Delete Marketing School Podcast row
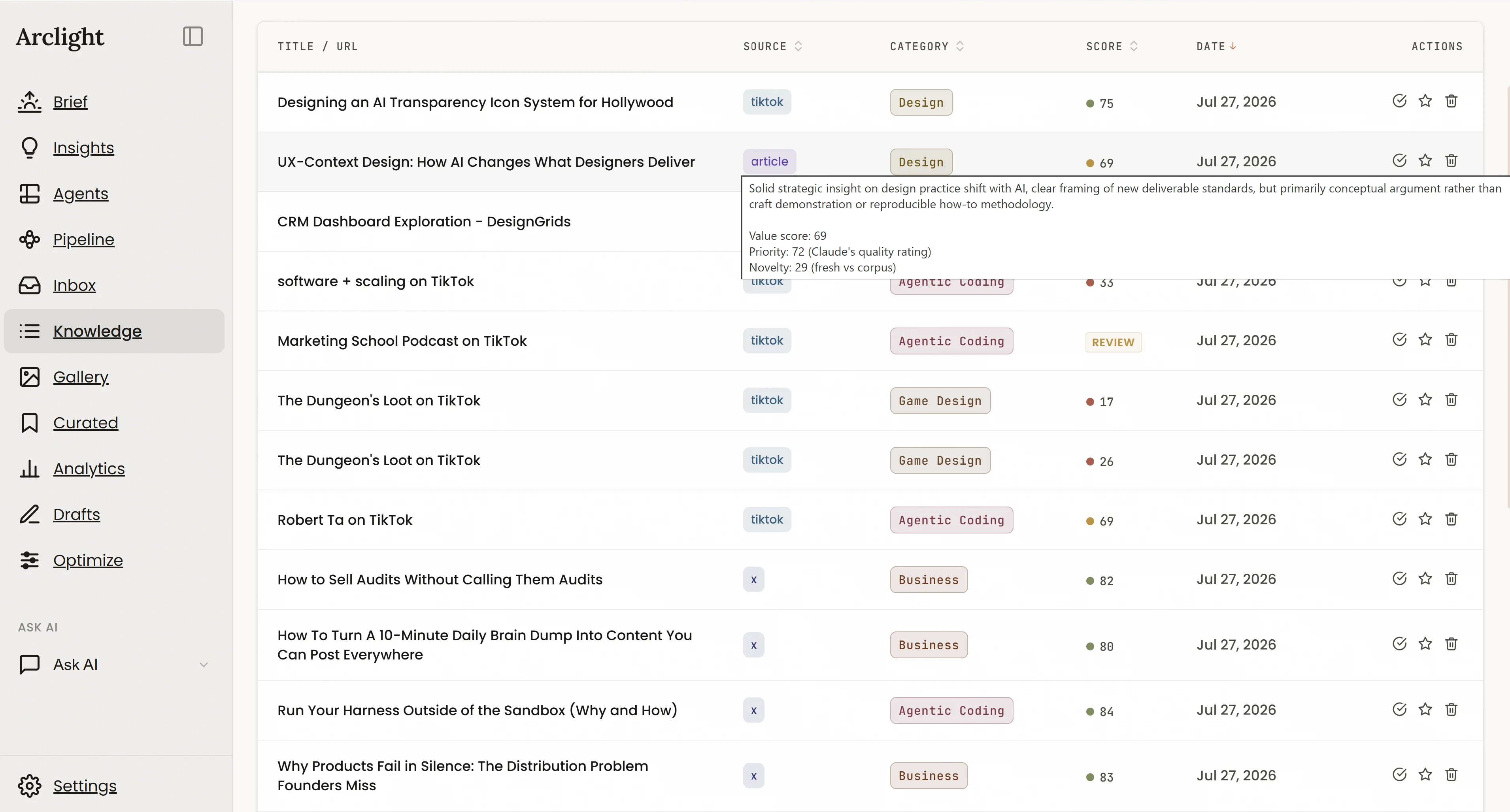Viewport: 1510px width, 812px height. (x=1451, y=340)
